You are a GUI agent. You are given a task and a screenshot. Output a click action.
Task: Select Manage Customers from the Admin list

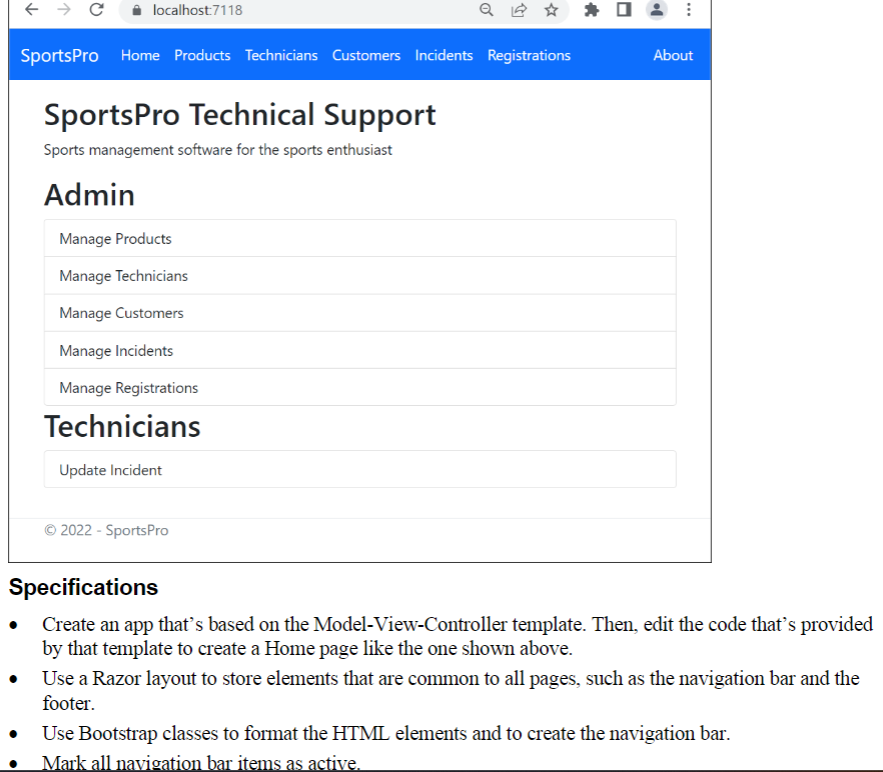click(120, 313)
